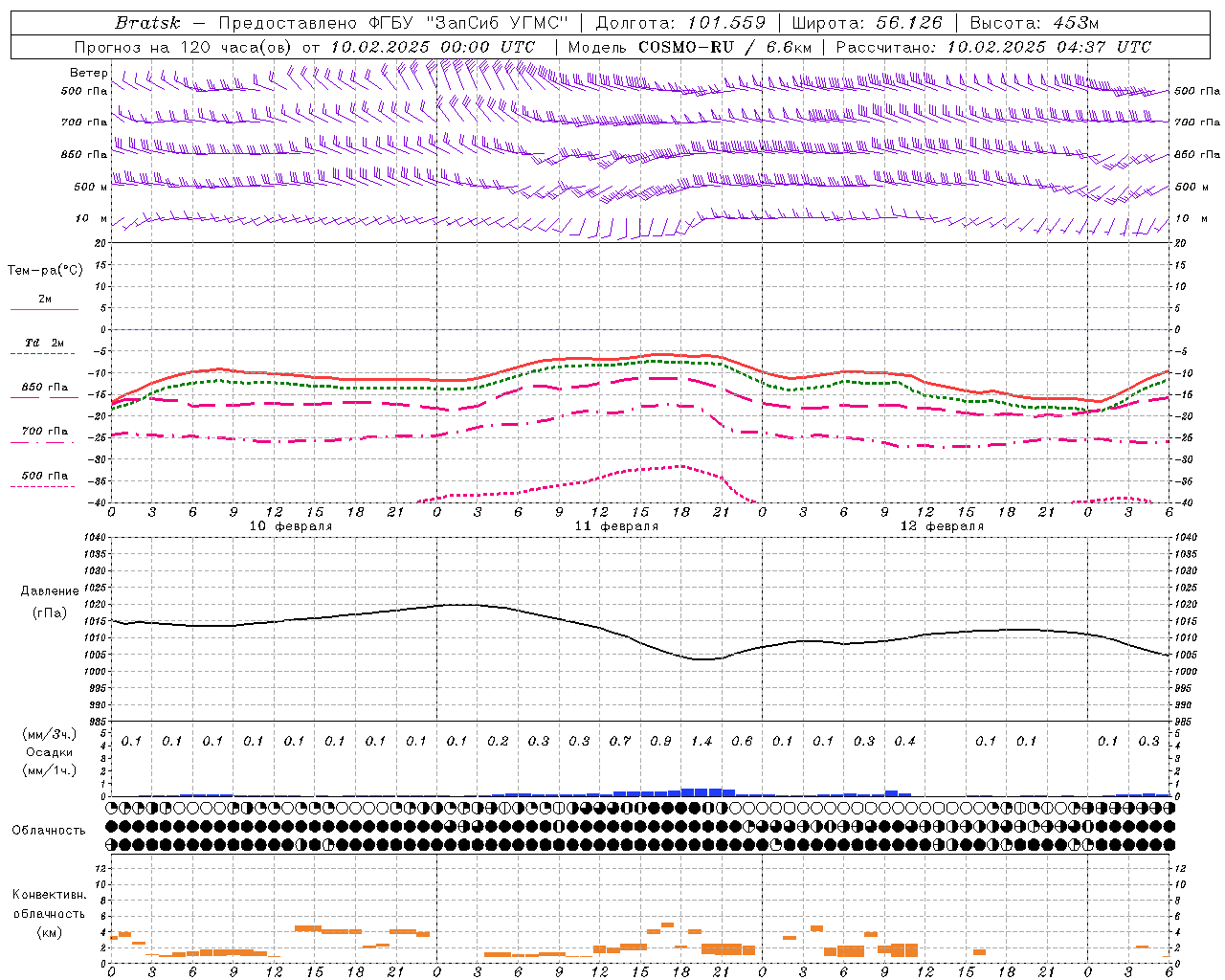Click the Облачность cloud cover label
The image size is (1225, 980).
49,830
